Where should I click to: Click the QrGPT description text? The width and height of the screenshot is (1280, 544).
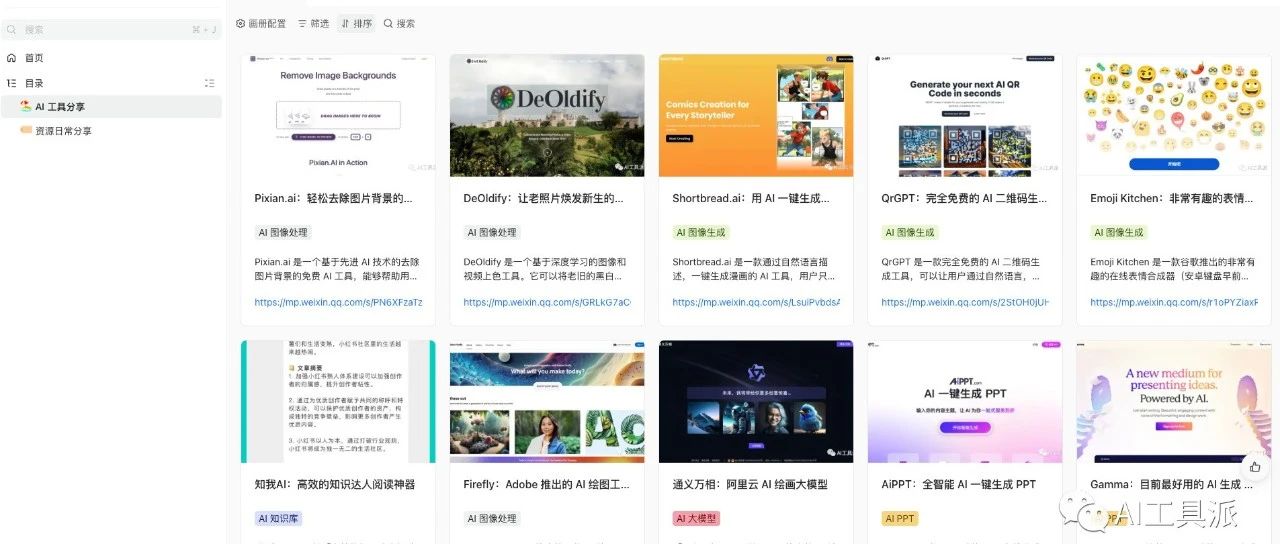963,269
